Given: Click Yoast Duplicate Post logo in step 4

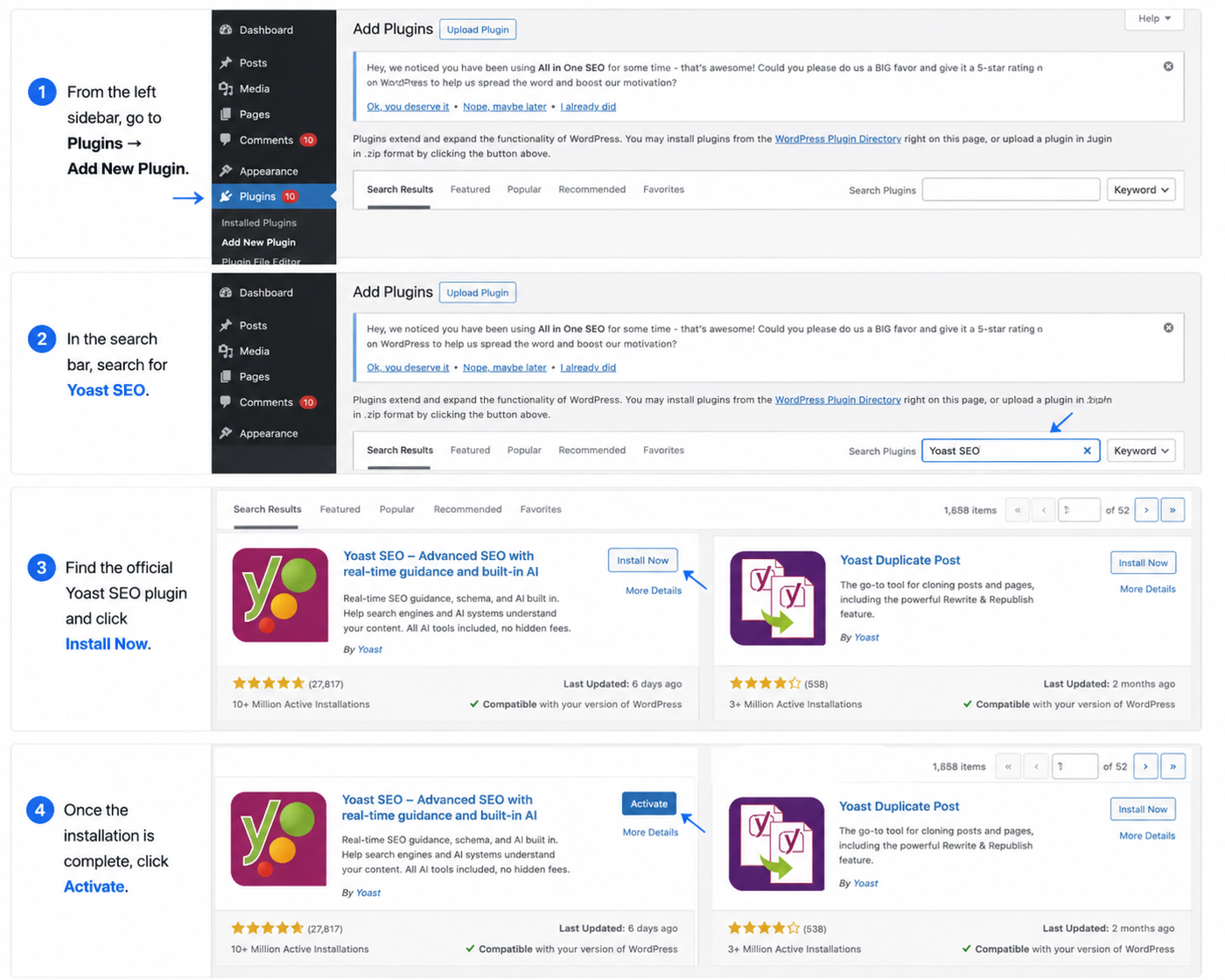Looking at the screenshot, I should tap(776, 843).
